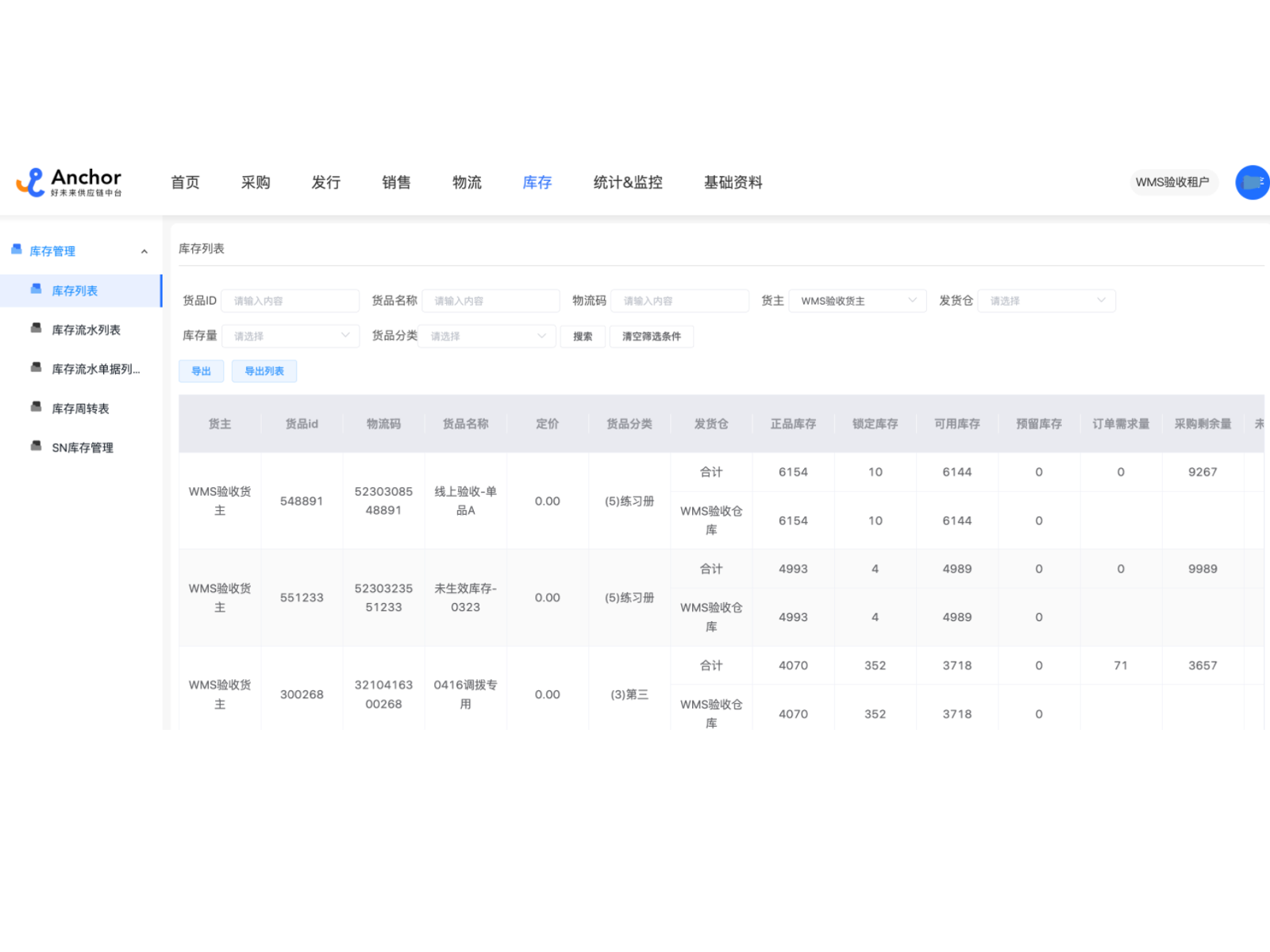Click the 定价 column header
1270x952 pixels.
pyautogui.click(x=548, y=424)
